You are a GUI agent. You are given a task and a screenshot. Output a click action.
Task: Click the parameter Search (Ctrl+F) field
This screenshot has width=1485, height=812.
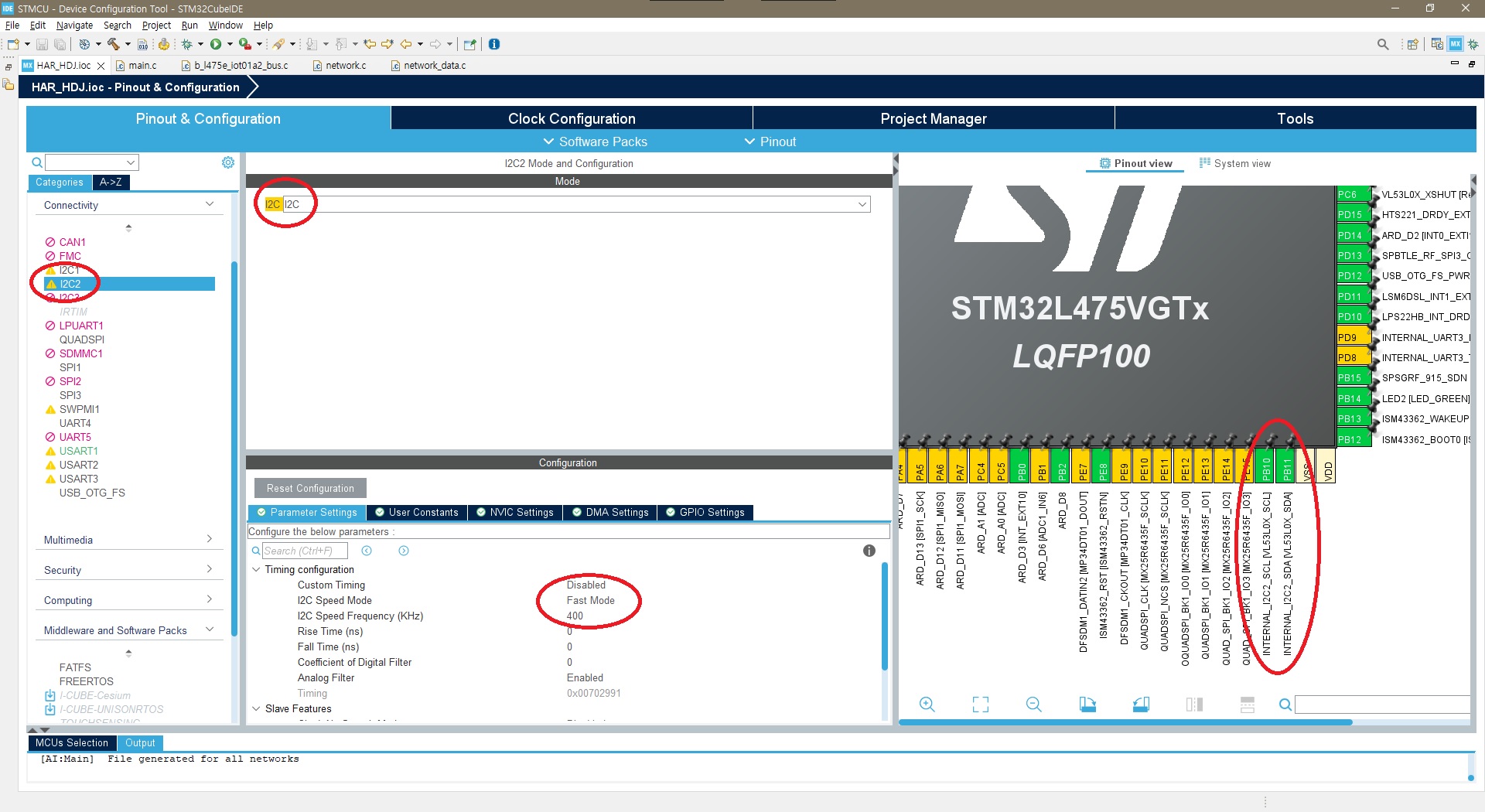(x=305, y=551)
